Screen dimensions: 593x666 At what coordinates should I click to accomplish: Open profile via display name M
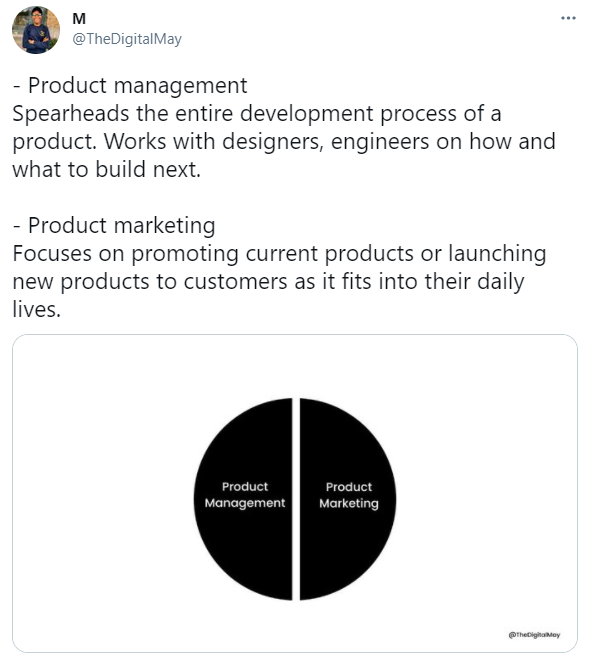pos(79,19)
